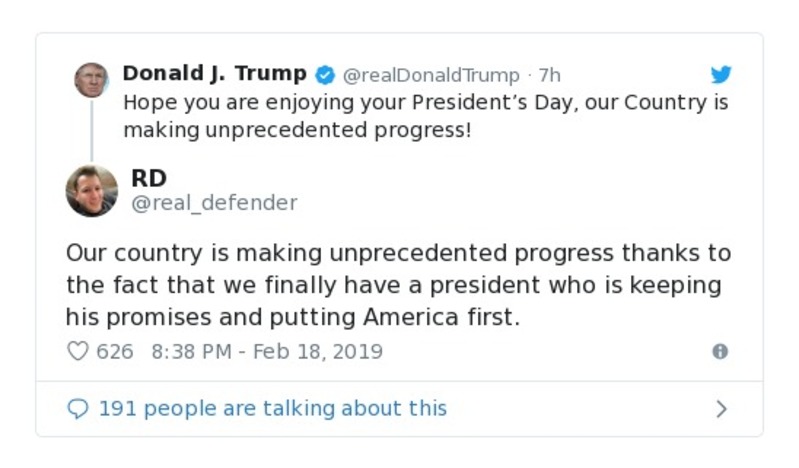This screenshot has width=799, height=468.
Task: Click the 7h timestamp on Trump's tweet
Action: click(550, 76)
